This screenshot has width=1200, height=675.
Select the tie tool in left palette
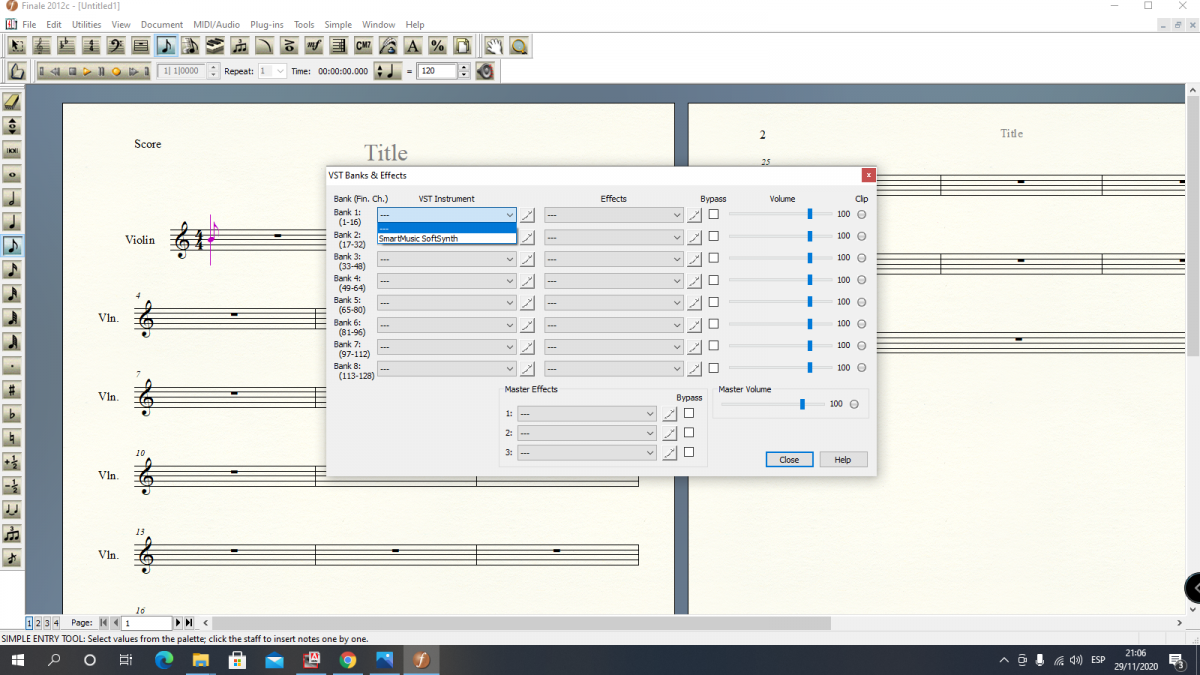12,510
